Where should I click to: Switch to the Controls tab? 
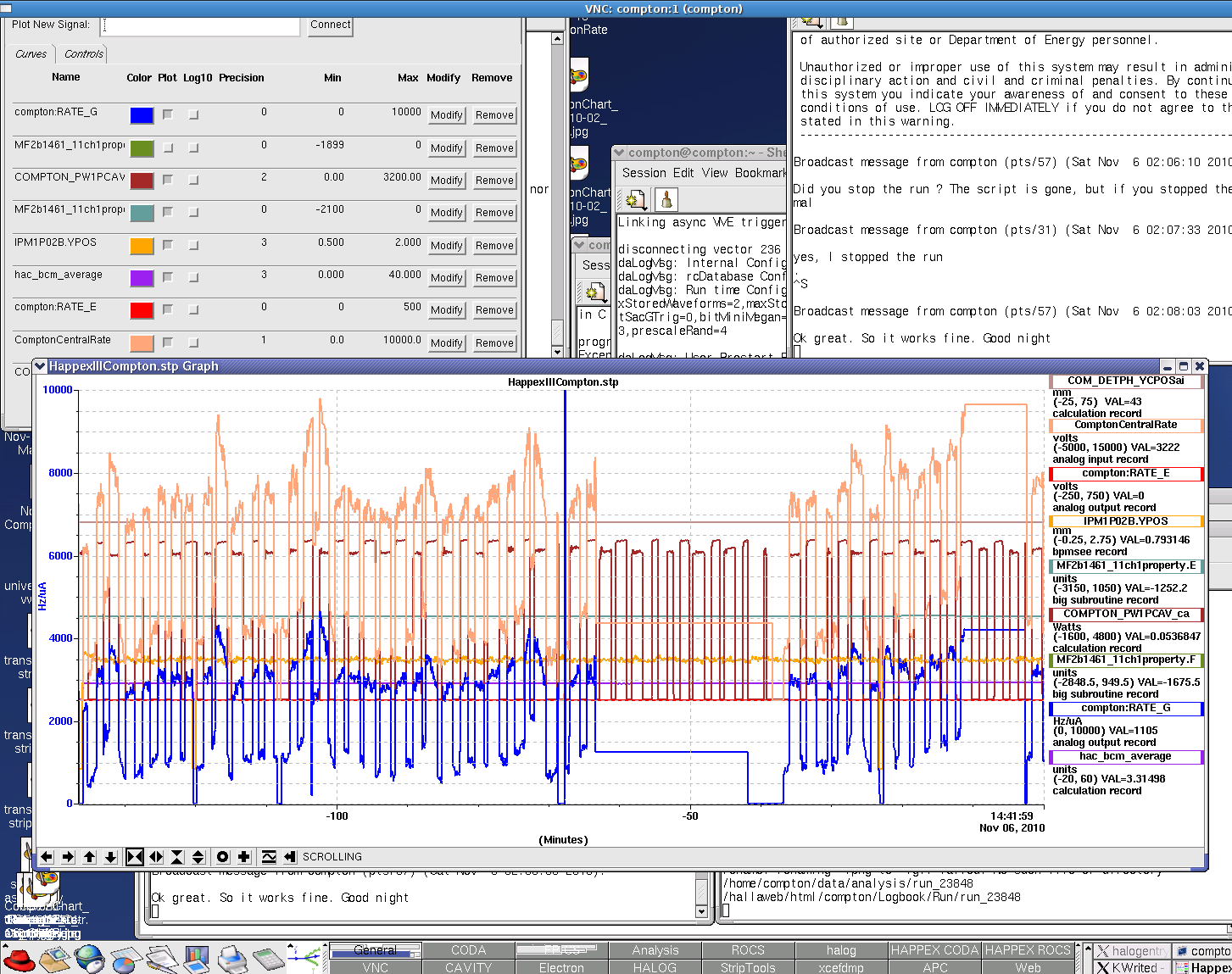click(x=84, y=54)
